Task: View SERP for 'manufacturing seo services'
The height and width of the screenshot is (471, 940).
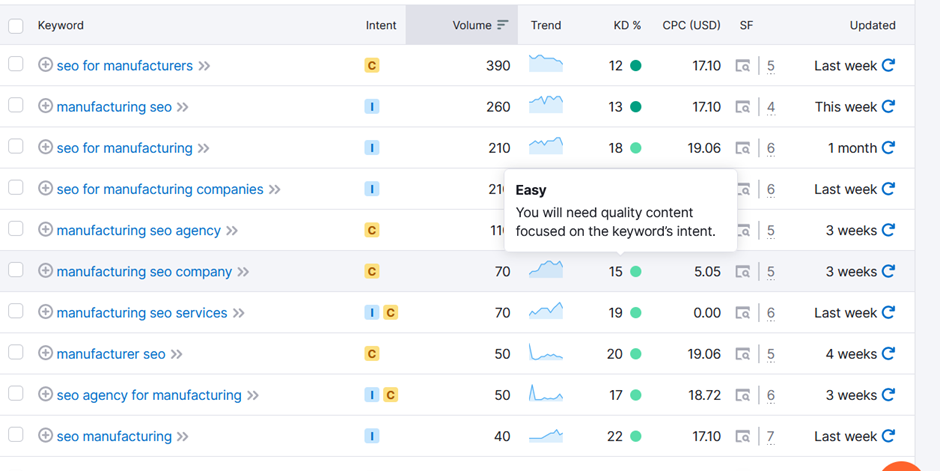Action: pyautogui.click(x=743, y=313)
